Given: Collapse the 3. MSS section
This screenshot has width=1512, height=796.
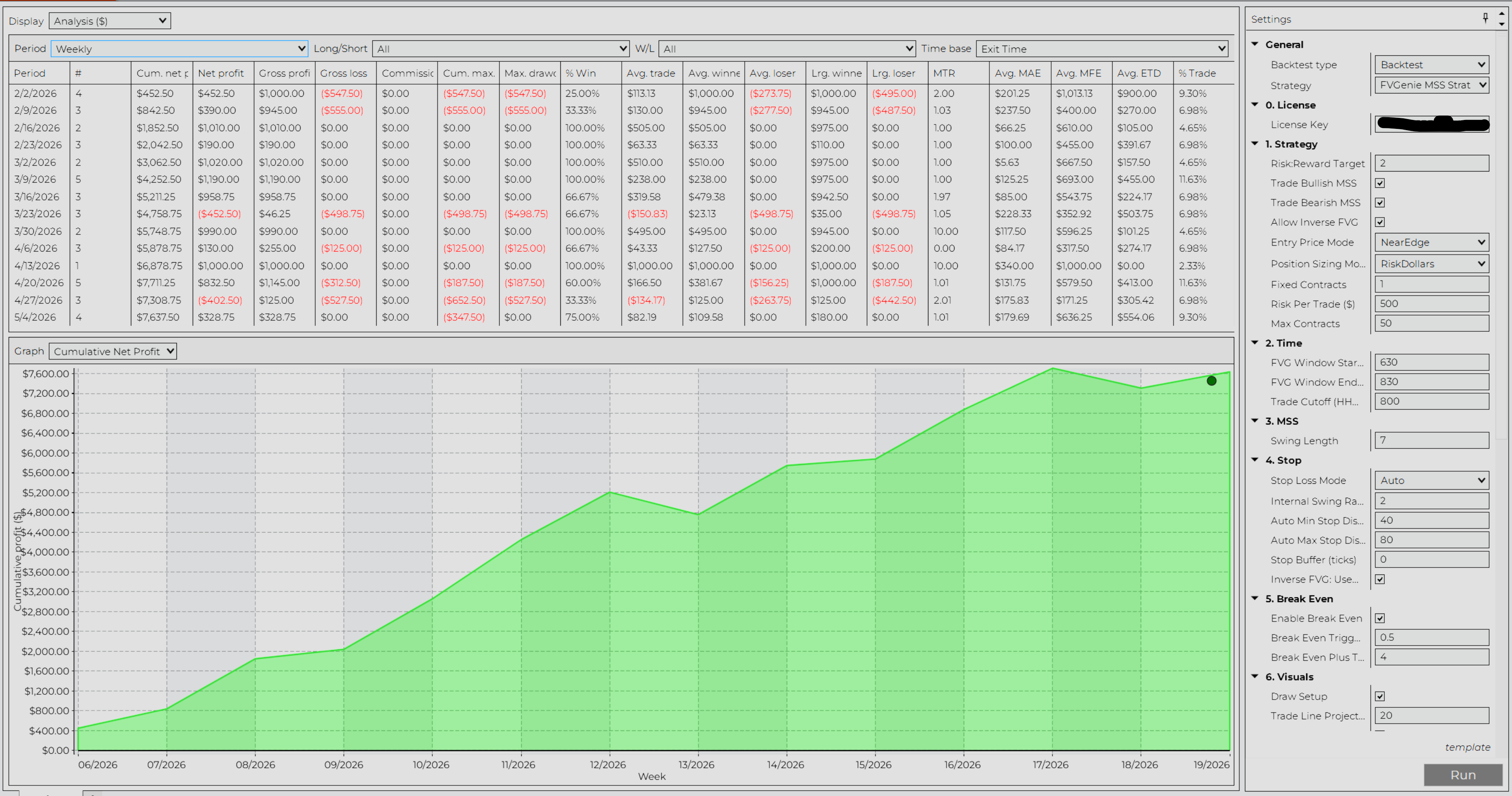Looking at the screenshot, I should (x=1255, y=421).
